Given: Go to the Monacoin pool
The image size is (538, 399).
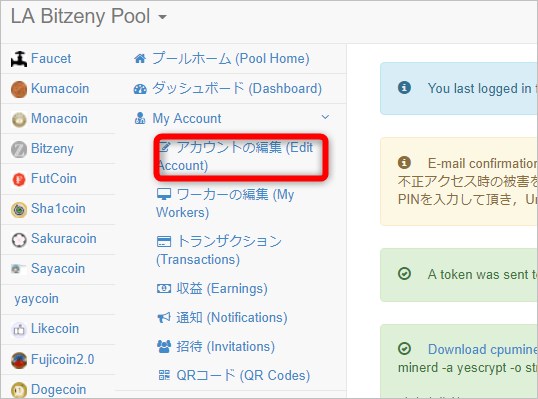Looking at the screenshot, I should [59, 119].
